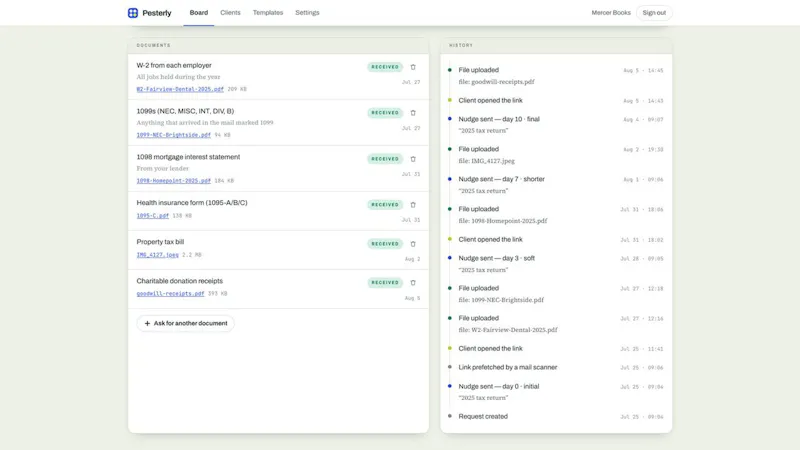Delete the W-2 from each employer document

click(x=413, y=67)
